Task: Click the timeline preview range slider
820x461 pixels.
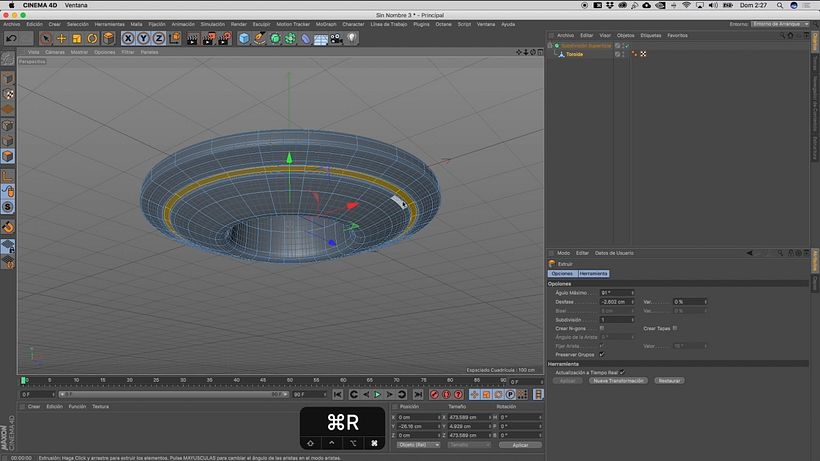Action: 173,395
